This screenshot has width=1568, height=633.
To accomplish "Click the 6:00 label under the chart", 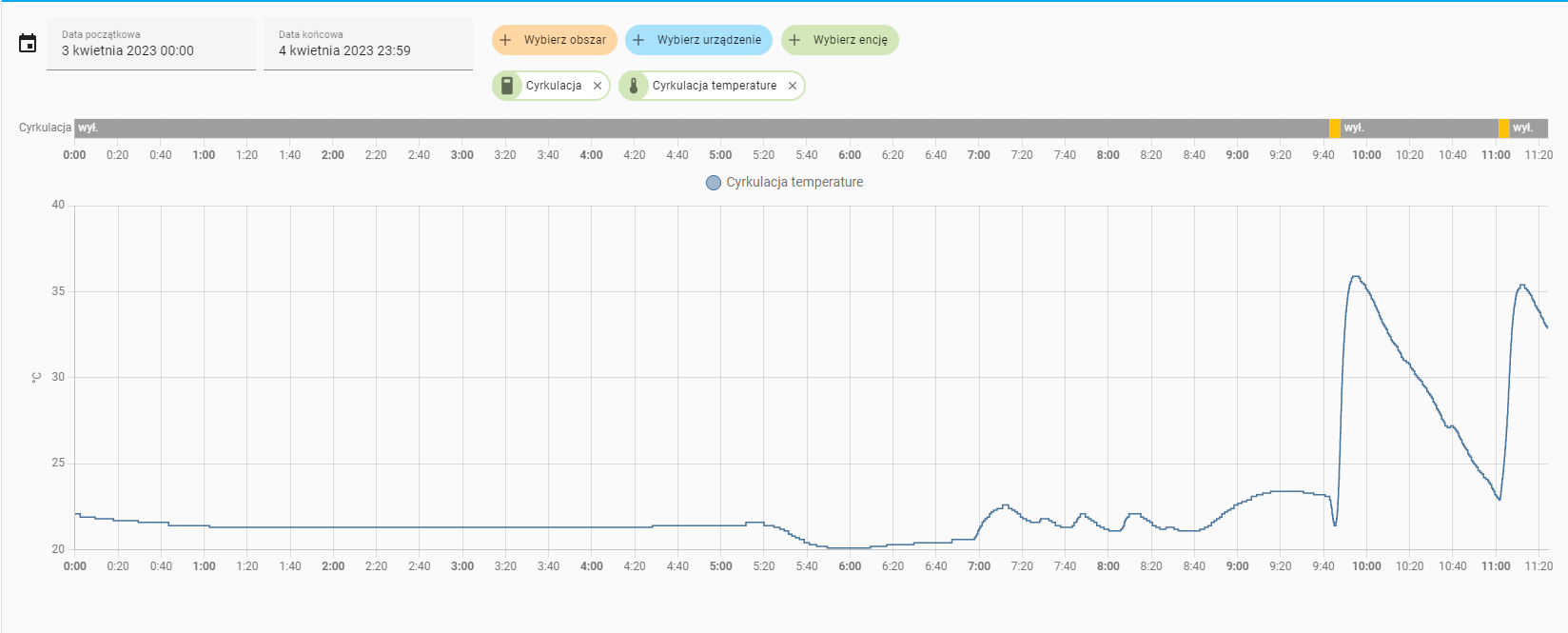I will tap(850, 566).
